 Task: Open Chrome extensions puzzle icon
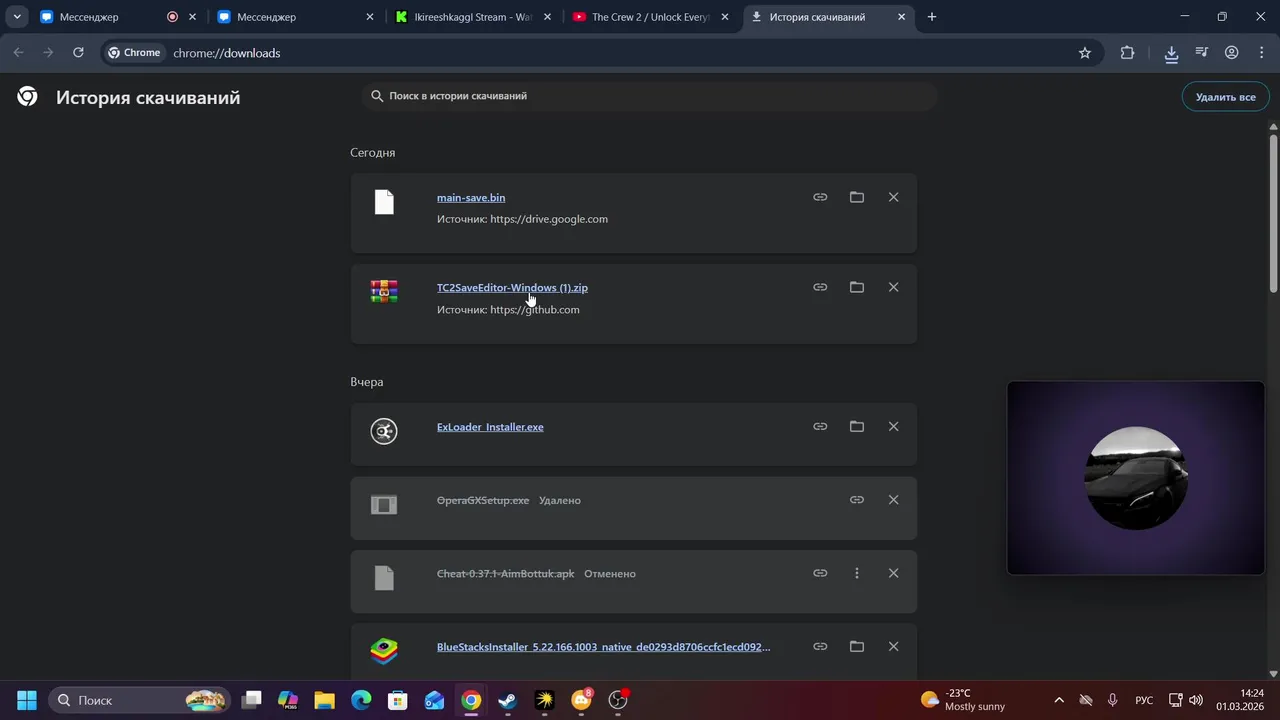click(x=1127, y=53)
